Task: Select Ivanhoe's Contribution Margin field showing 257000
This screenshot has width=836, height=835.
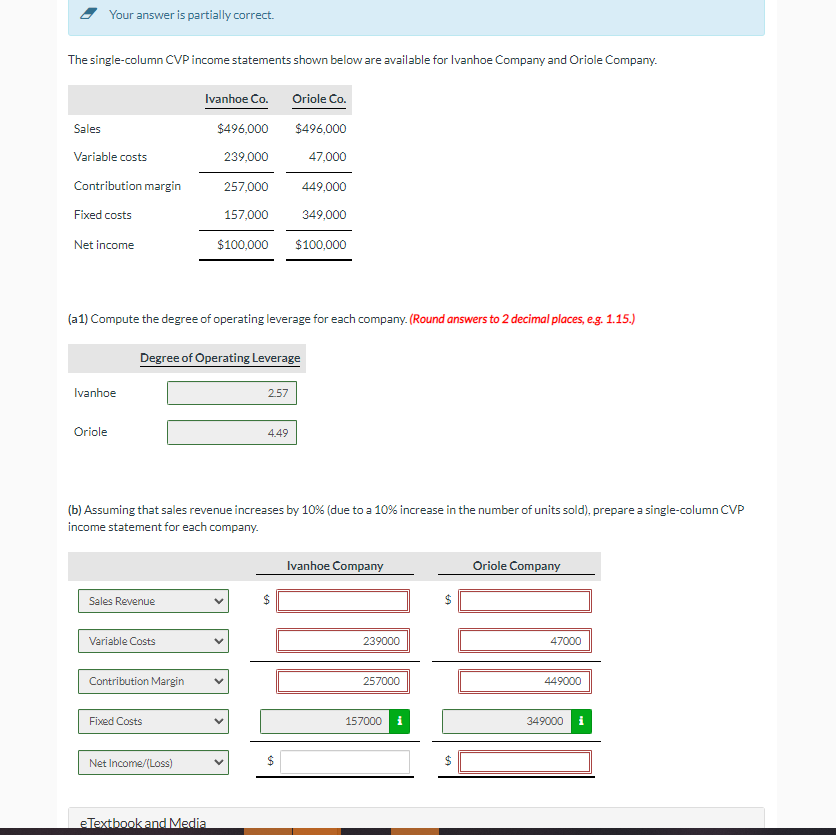Action: click(342, 681)
